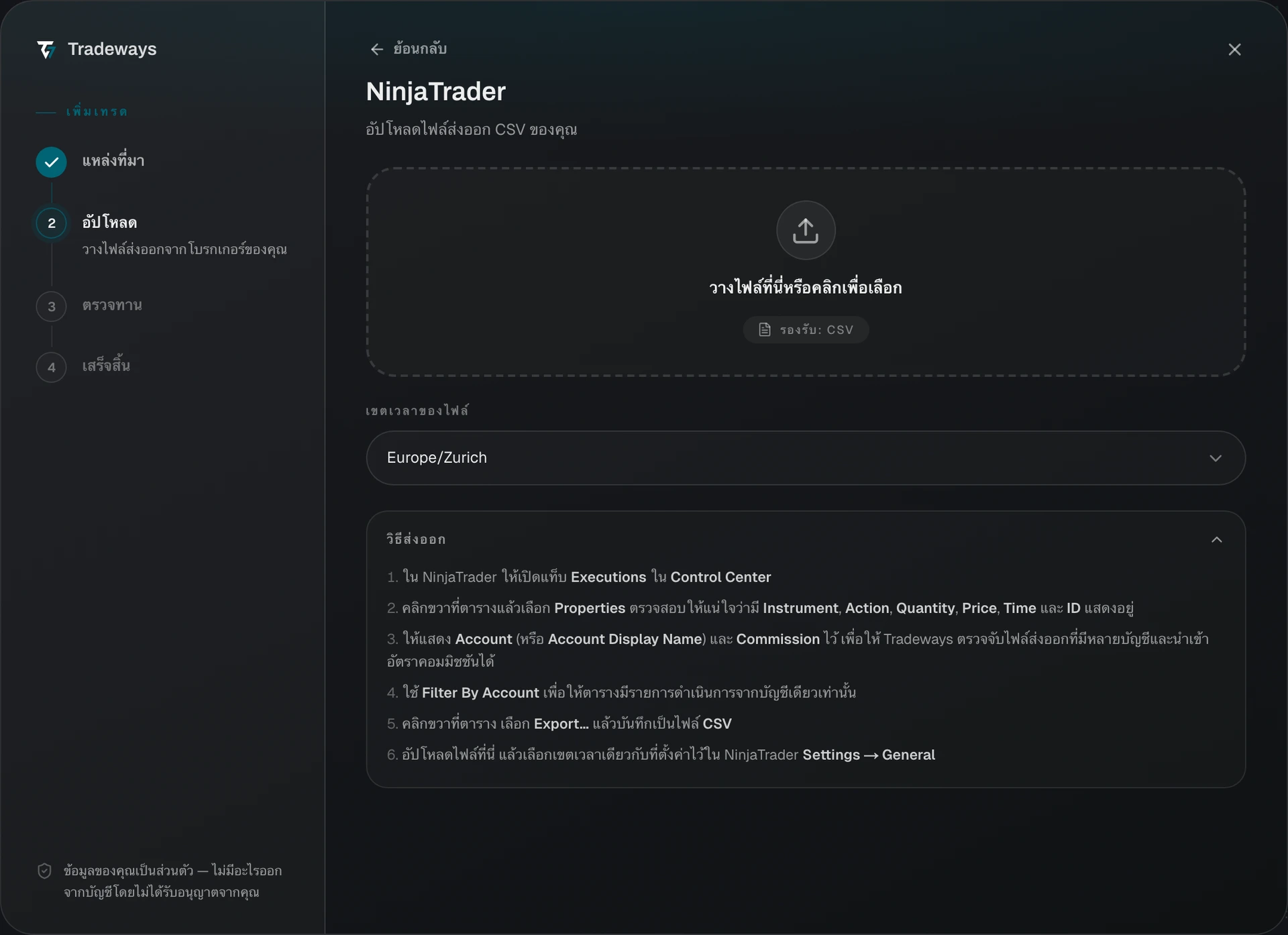Viewport: 1288px width, 935px height.
Task: Click instruction 3 about Account and Commission
Action: coord(798,650)
